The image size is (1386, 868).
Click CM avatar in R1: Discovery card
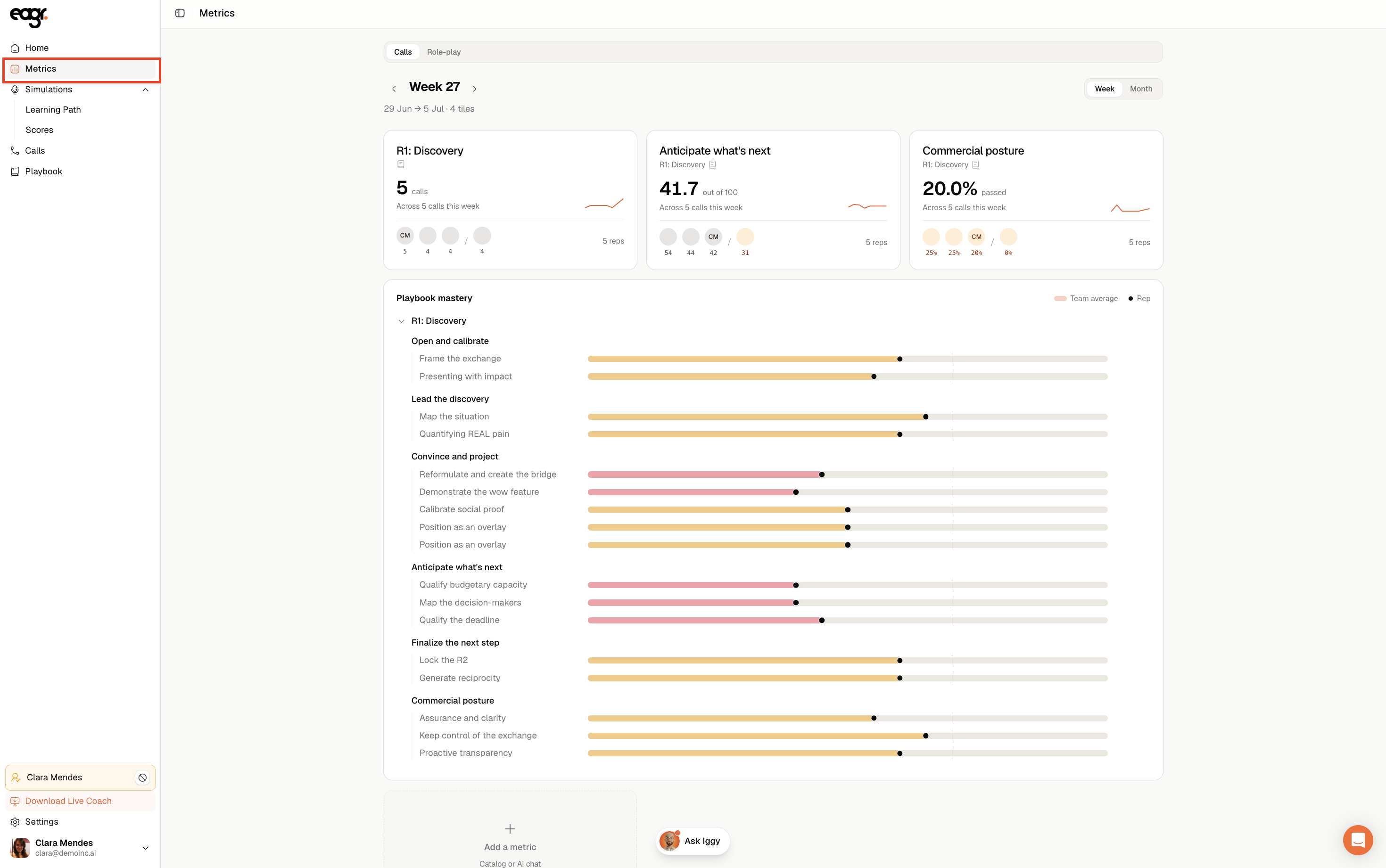pyautogui.click(x=405, y=235)
